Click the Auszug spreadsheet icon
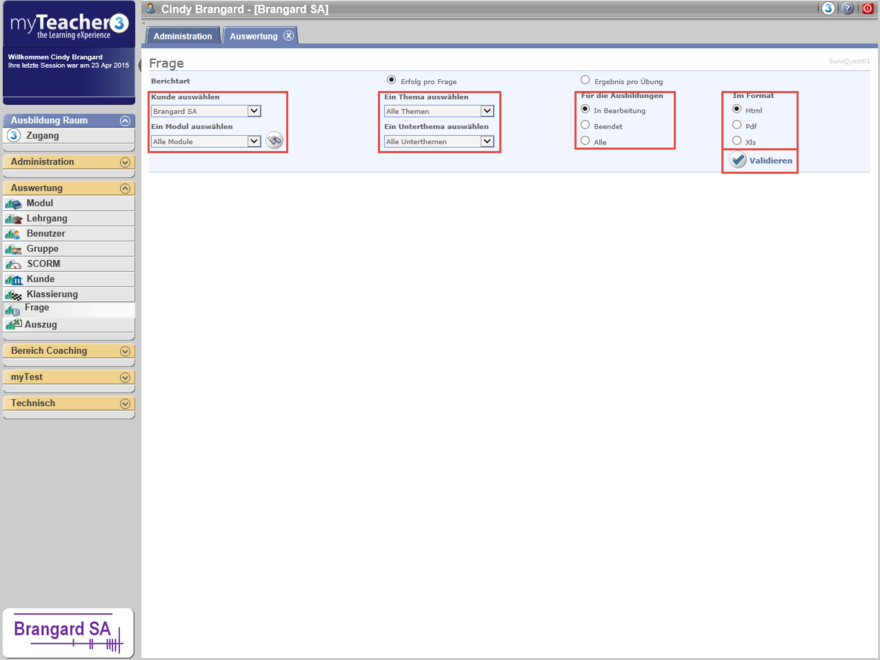Screen dimensions: 880x660 (x=13, y=325)
